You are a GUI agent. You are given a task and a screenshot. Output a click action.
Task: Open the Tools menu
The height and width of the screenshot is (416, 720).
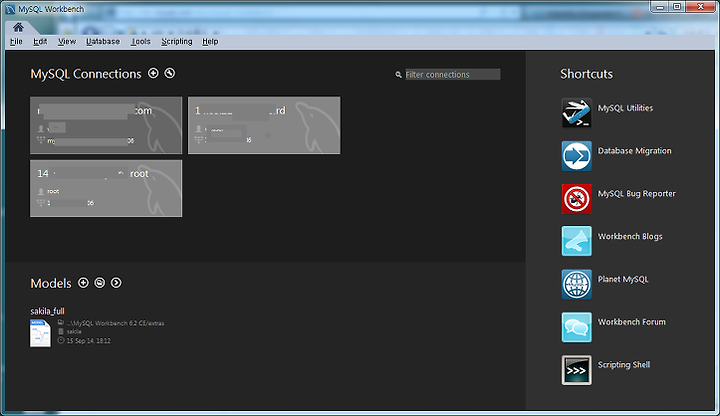[x=141, y=41]
